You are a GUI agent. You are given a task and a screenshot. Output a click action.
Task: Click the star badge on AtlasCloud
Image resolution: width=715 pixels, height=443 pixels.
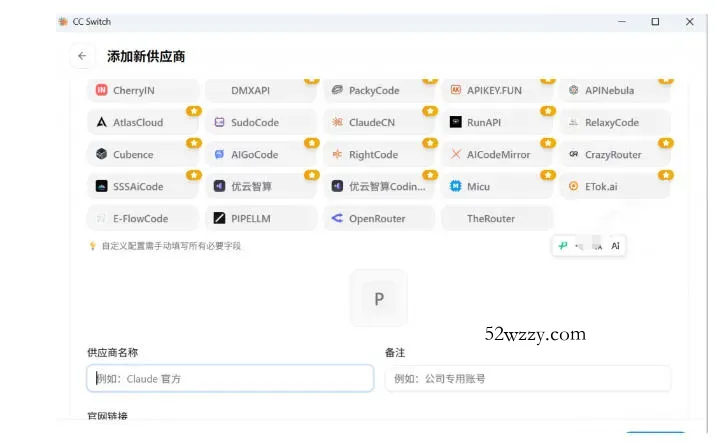click(x=194, y=111)
